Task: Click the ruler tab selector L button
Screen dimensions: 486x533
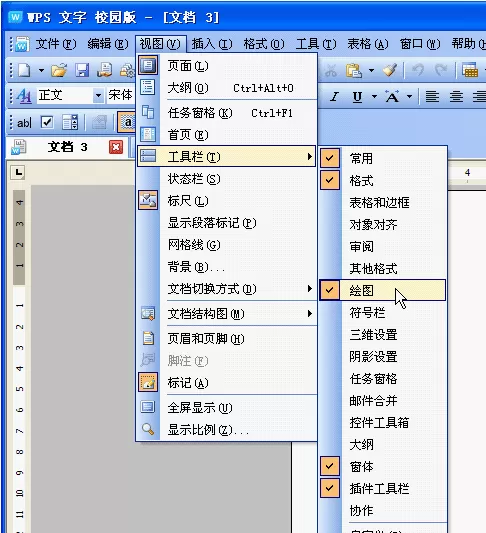Action: tap(18, 172)
